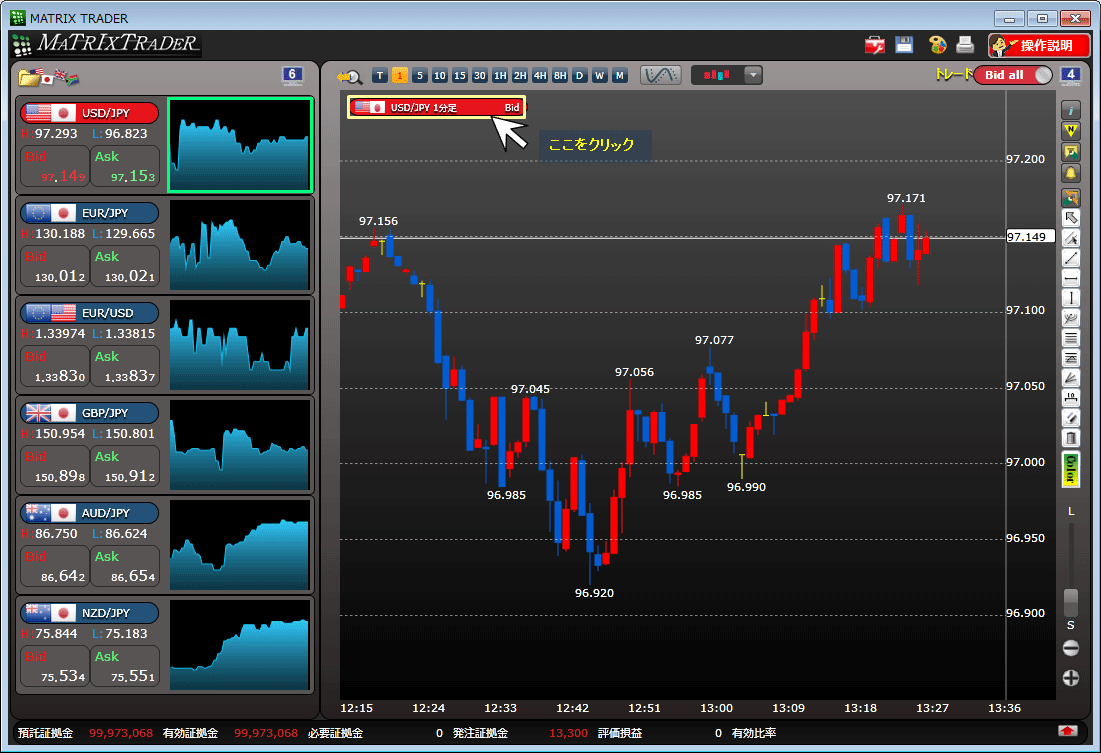Click the EUR/USD currency pair header
The width and height of the screenshot is (1101, 753).
(x=89, y=313)
